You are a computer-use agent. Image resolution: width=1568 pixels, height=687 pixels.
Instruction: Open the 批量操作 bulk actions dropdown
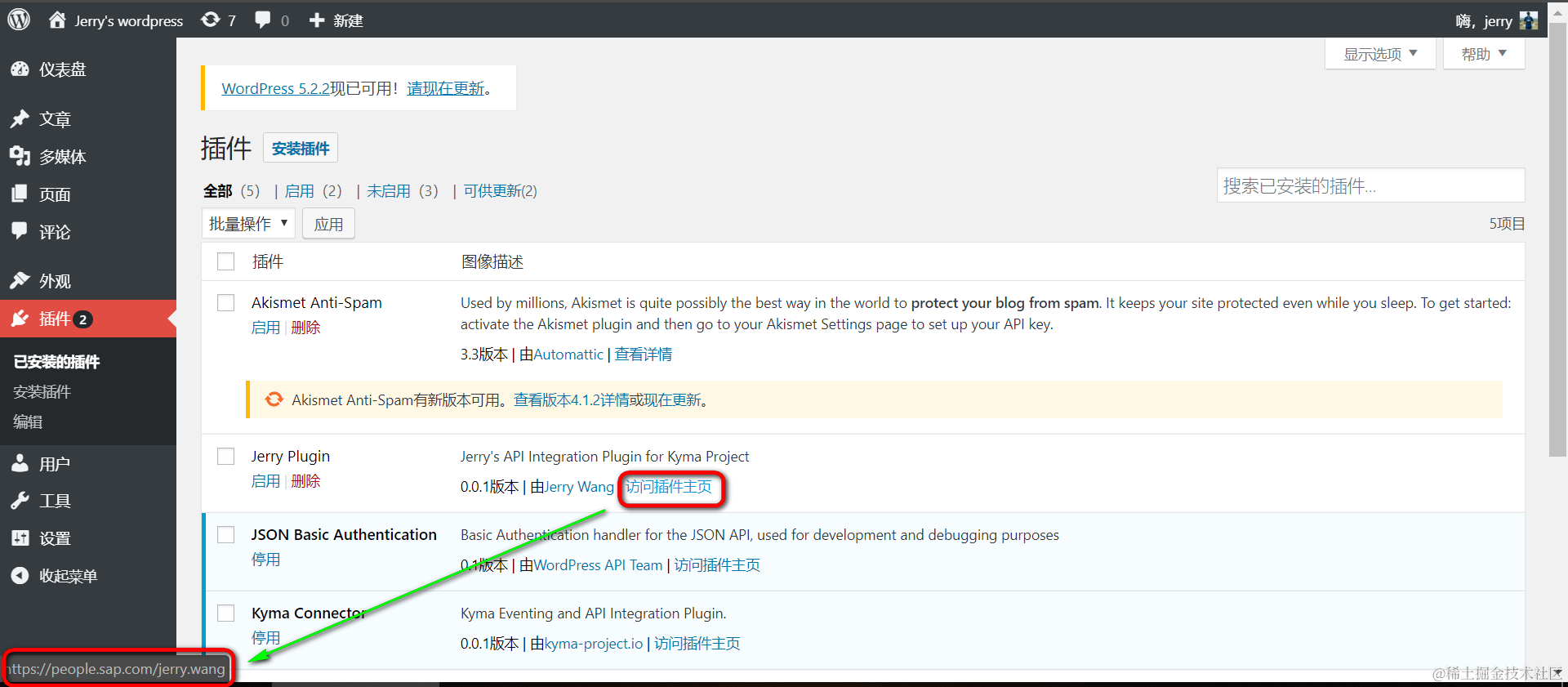click(248, 224)
